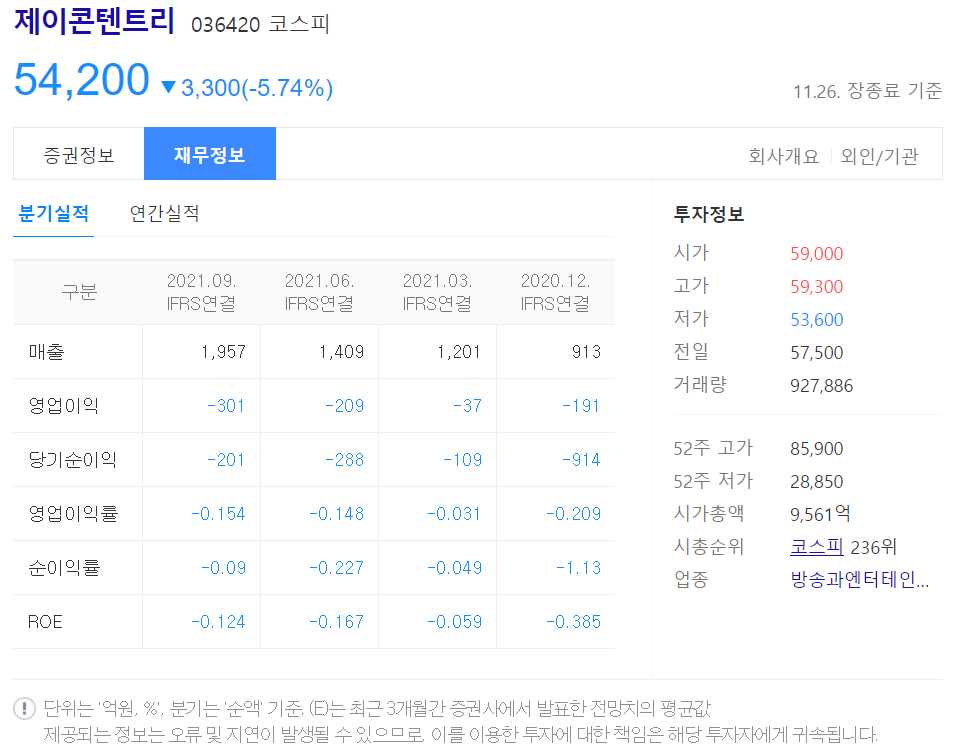Image resolution: width=965 pixels, height=746 pixels.
Task: Click 매출 value 1,957
Action: pyautogui.click(x=223, y=352)
